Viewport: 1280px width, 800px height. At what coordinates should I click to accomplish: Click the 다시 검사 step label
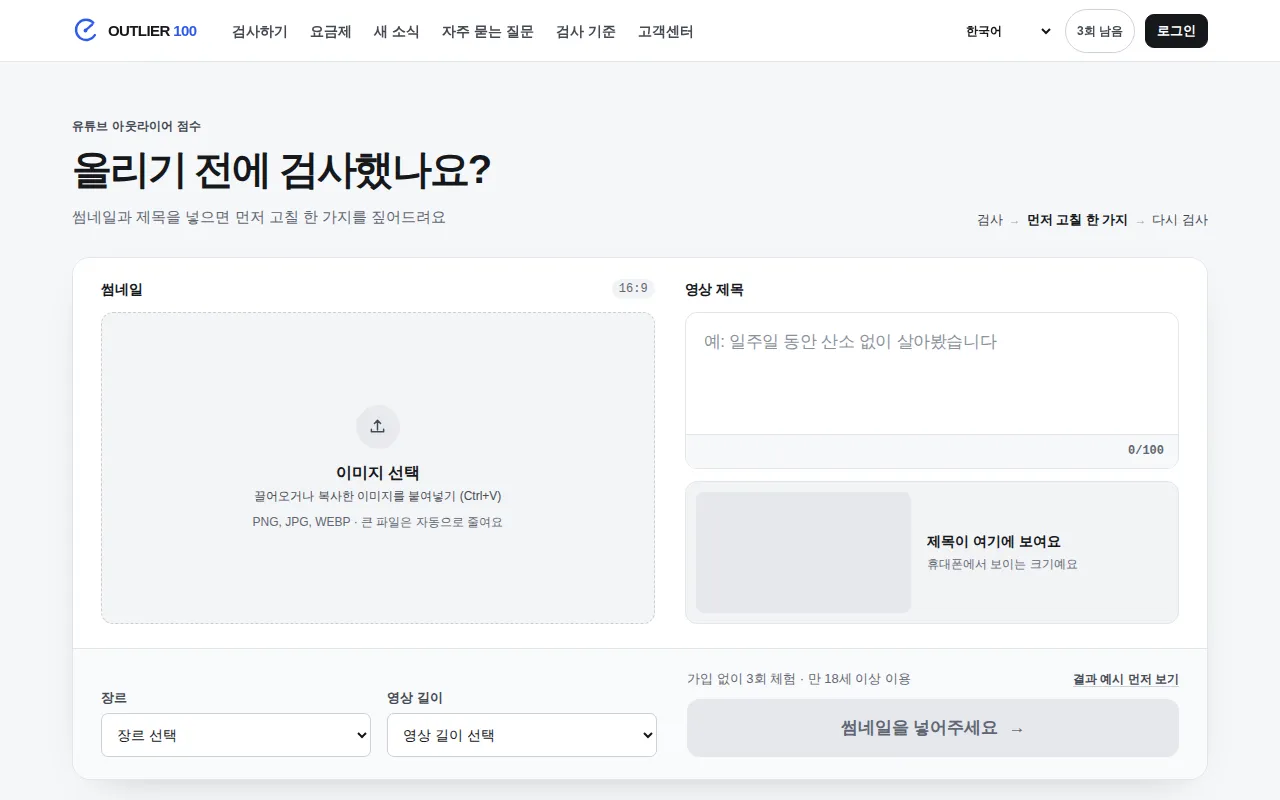tap(1180, 220)
